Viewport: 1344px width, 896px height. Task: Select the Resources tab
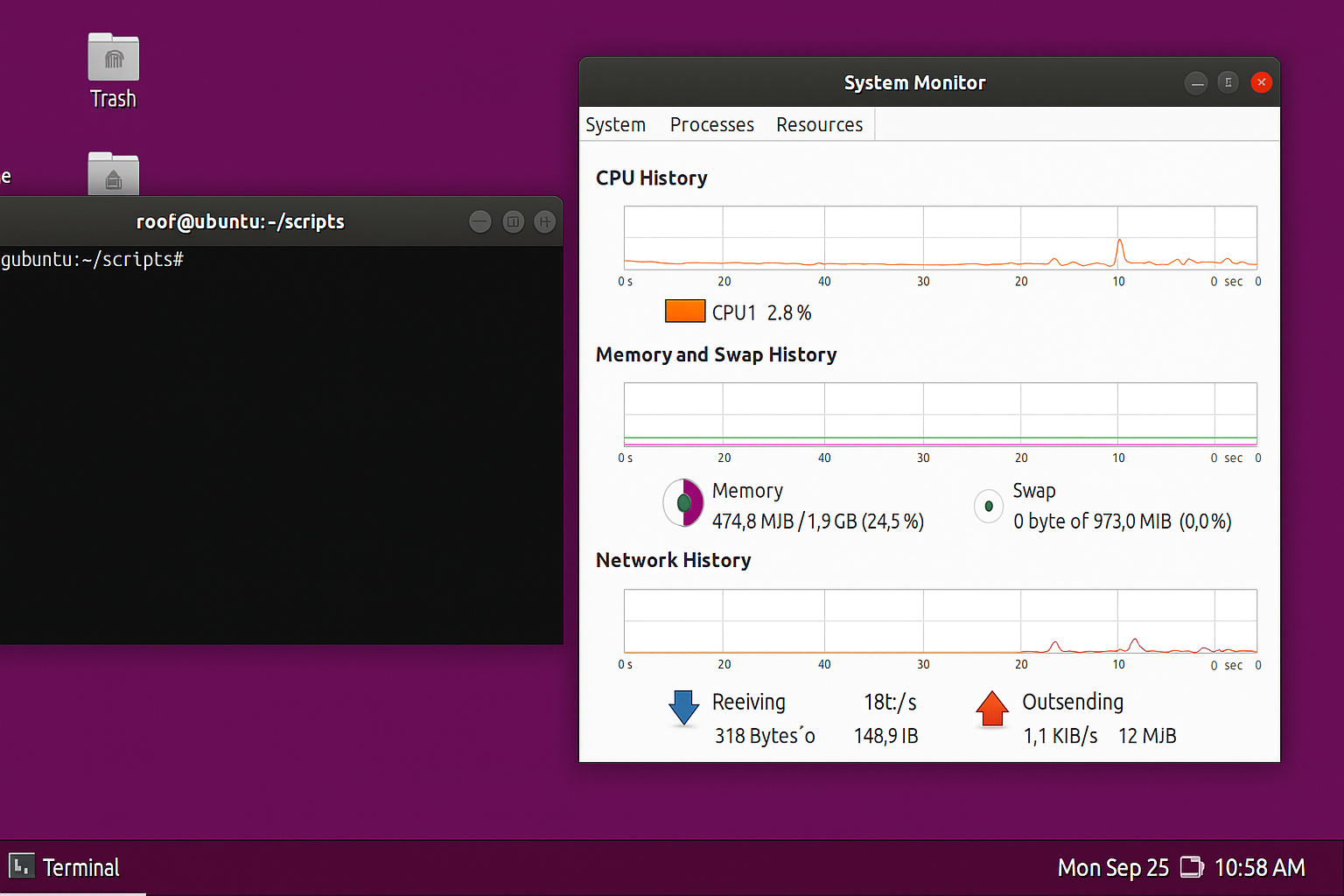820,125
